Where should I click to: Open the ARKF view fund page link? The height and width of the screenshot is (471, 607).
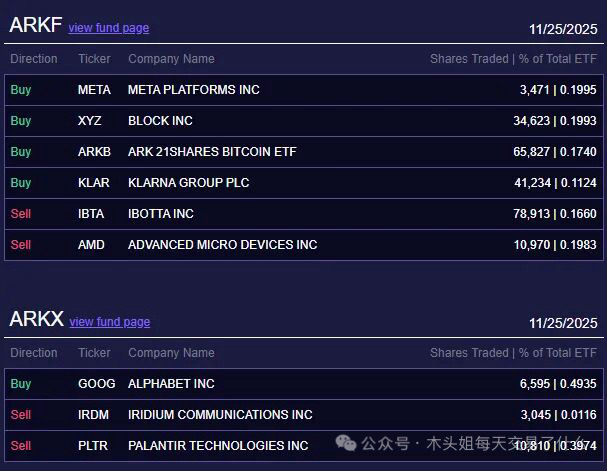point(108,28)
